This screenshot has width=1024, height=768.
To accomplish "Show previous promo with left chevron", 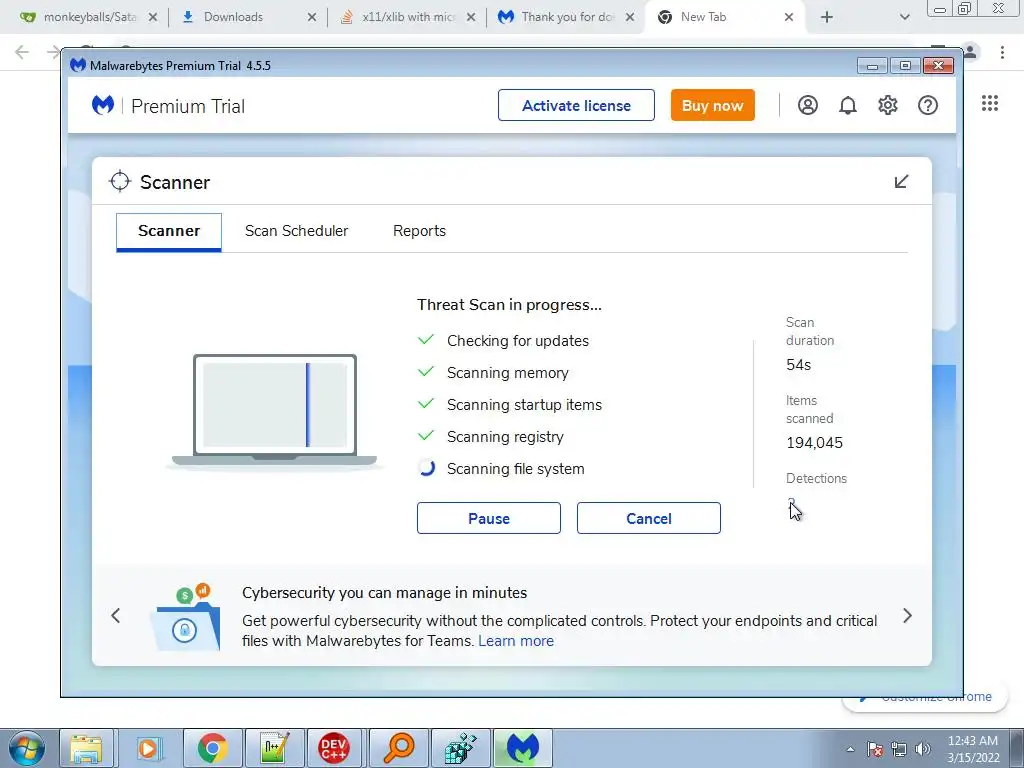I will [116, 615].
